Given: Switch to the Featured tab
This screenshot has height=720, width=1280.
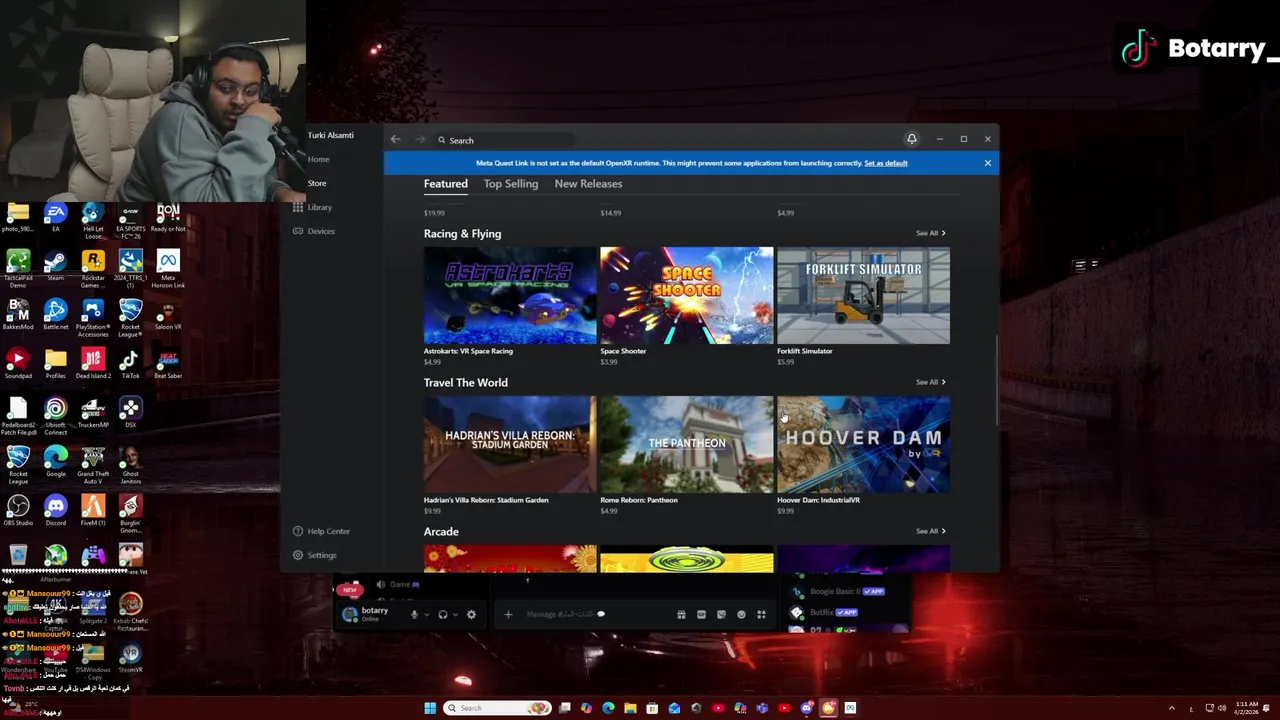Looking at the screenshot, I should point(445,184).
